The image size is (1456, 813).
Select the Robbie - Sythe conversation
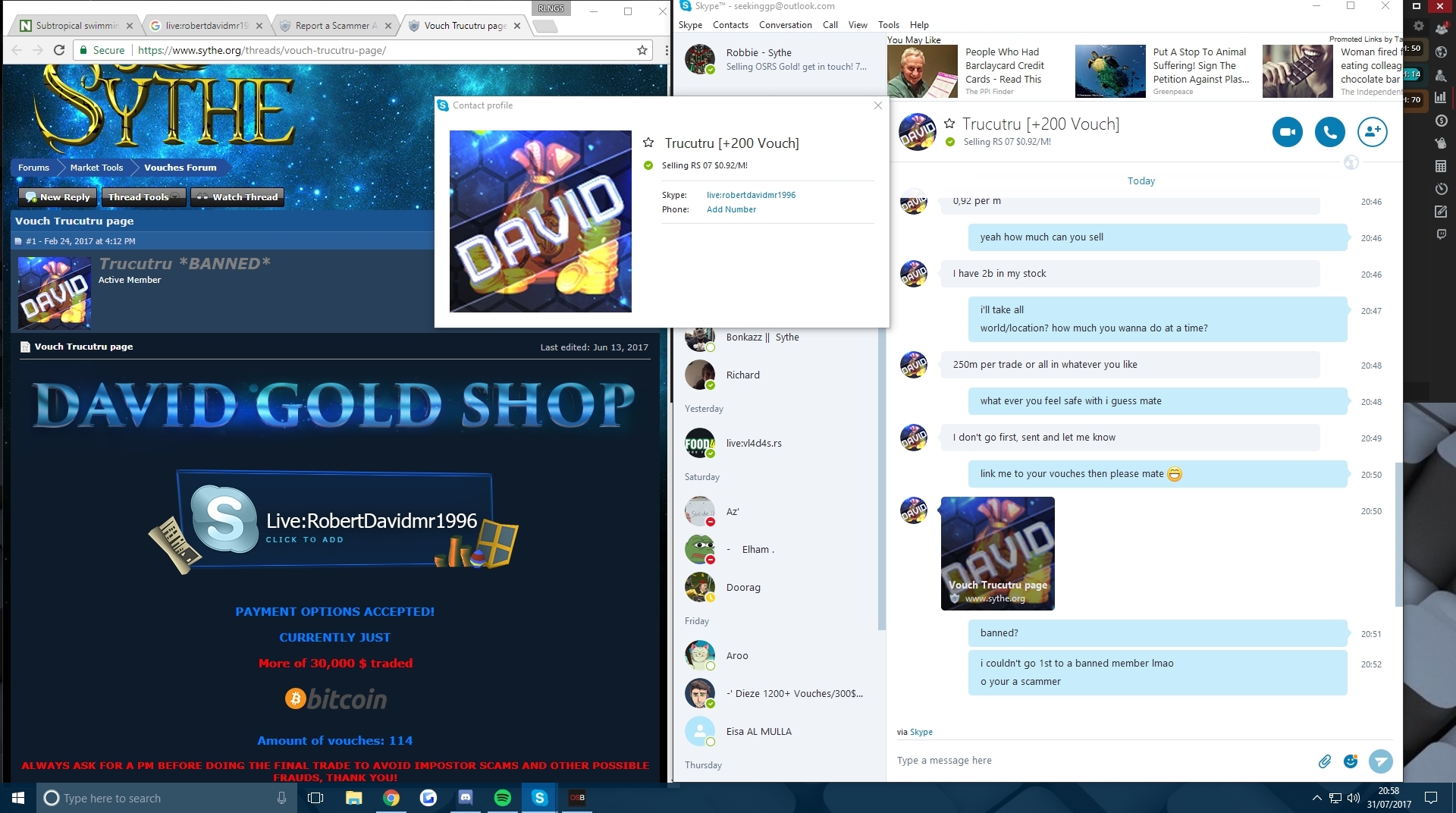coord(778,59)
